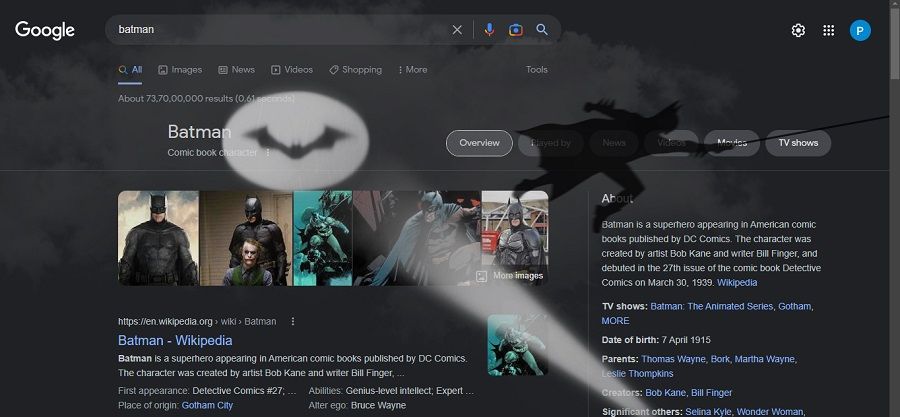Screen dimensions: 900x417
Task: Open the teal comic Batman image thumbnail
Action: 323,238
